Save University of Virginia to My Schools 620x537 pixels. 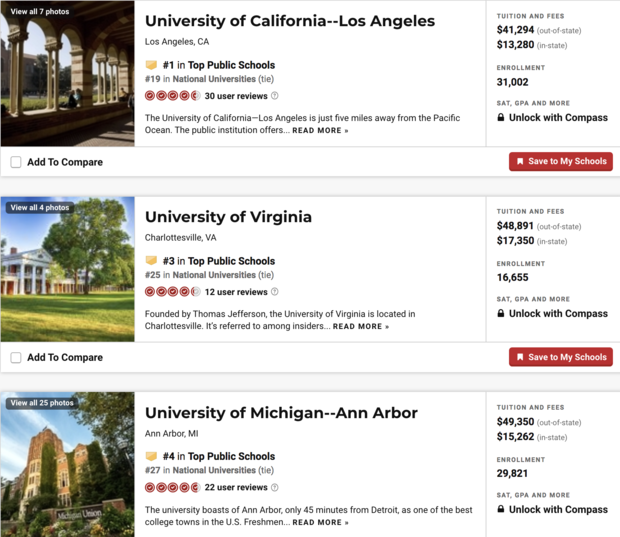[x=560, y=357]
